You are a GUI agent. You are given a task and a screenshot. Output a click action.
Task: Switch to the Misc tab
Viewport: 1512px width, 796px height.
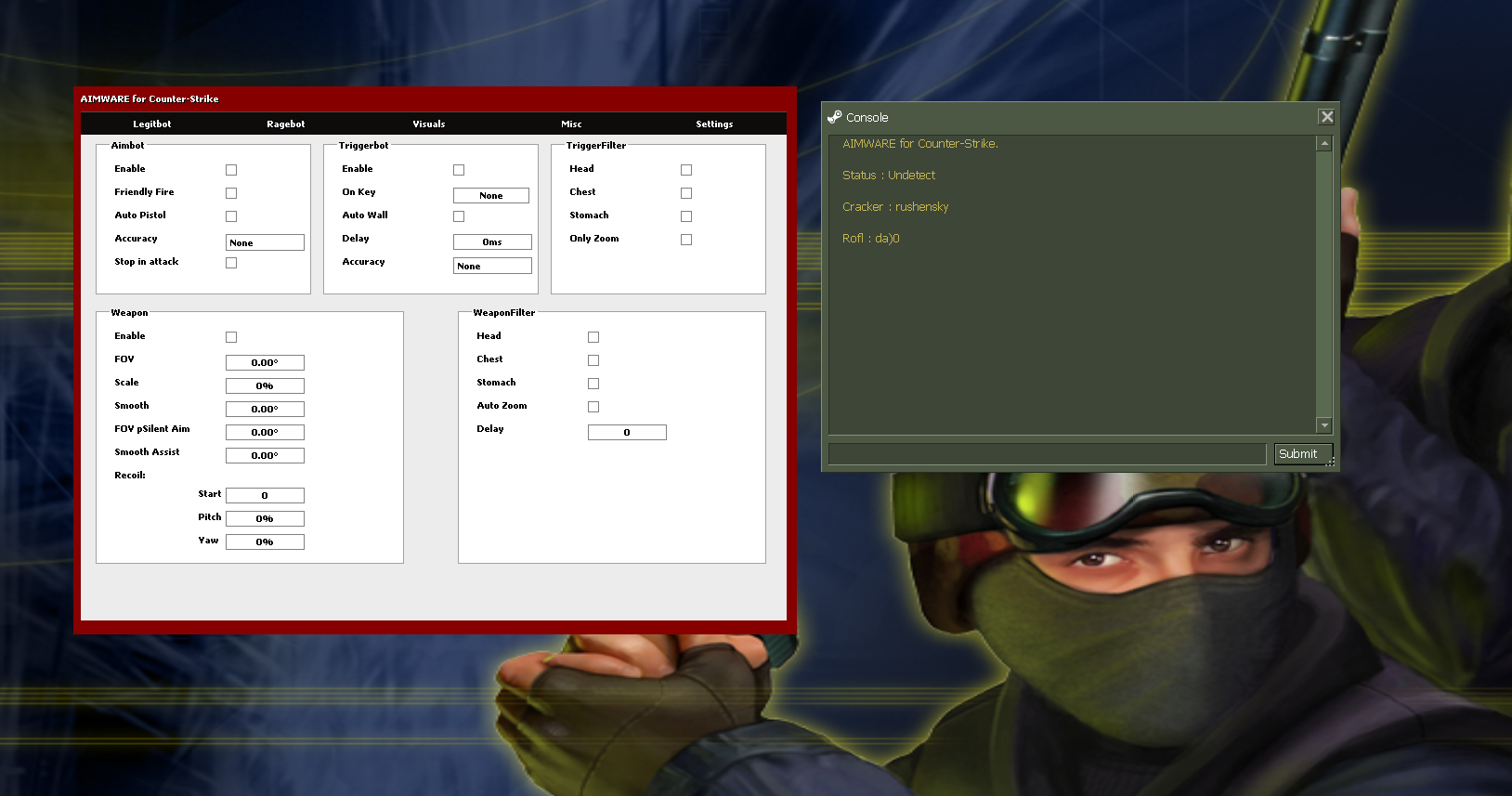click(571, 124)
